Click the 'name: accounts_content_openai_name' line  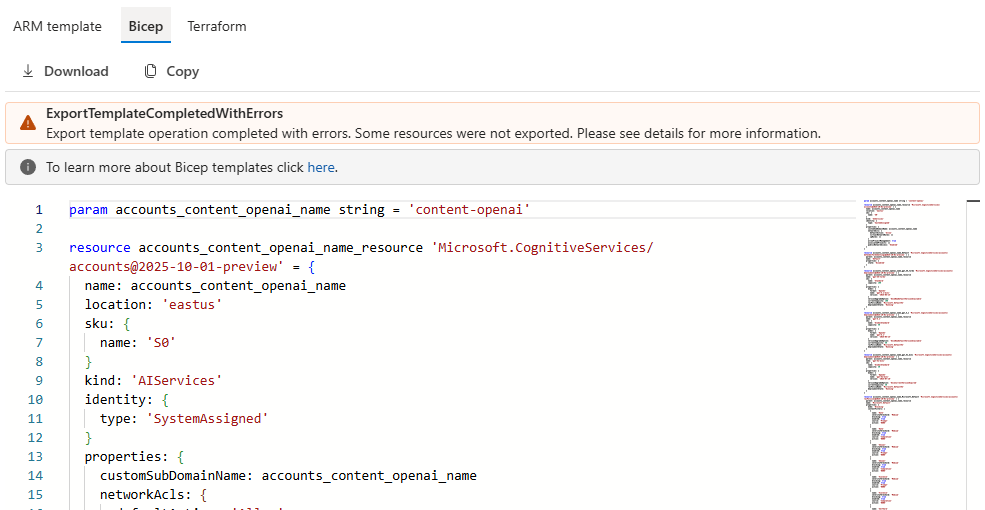215,286
